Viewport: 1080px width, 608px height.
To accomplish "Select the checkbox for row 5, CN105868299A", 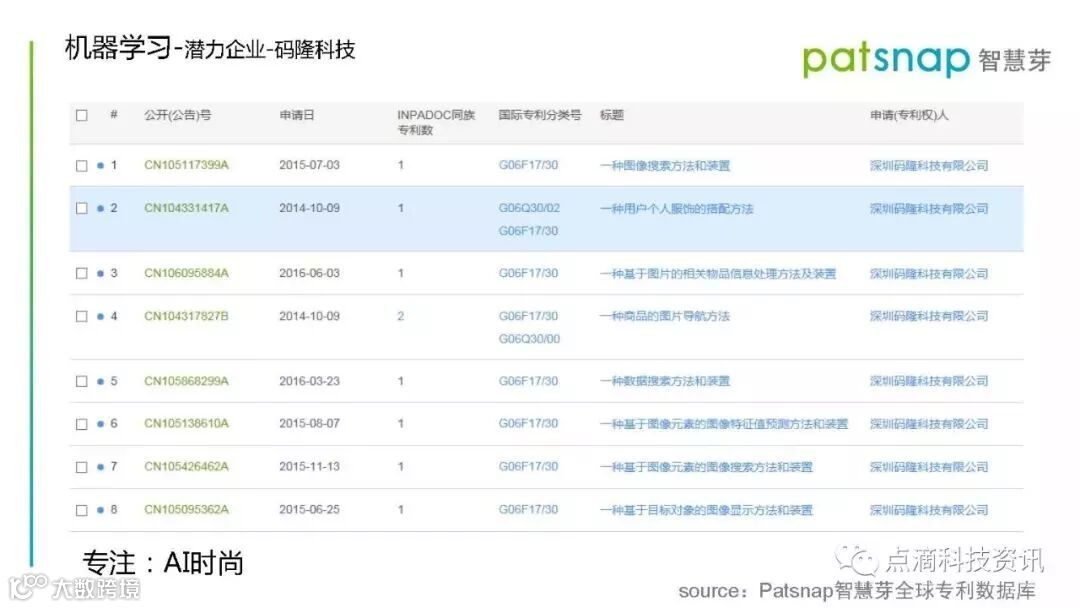I will coord(82,381).
